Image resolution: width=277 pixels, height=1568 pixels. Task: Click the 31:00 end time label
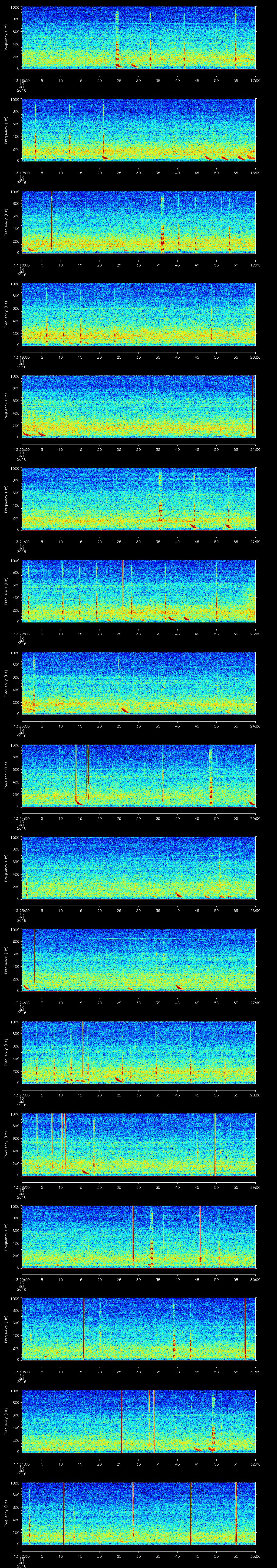255,1371
